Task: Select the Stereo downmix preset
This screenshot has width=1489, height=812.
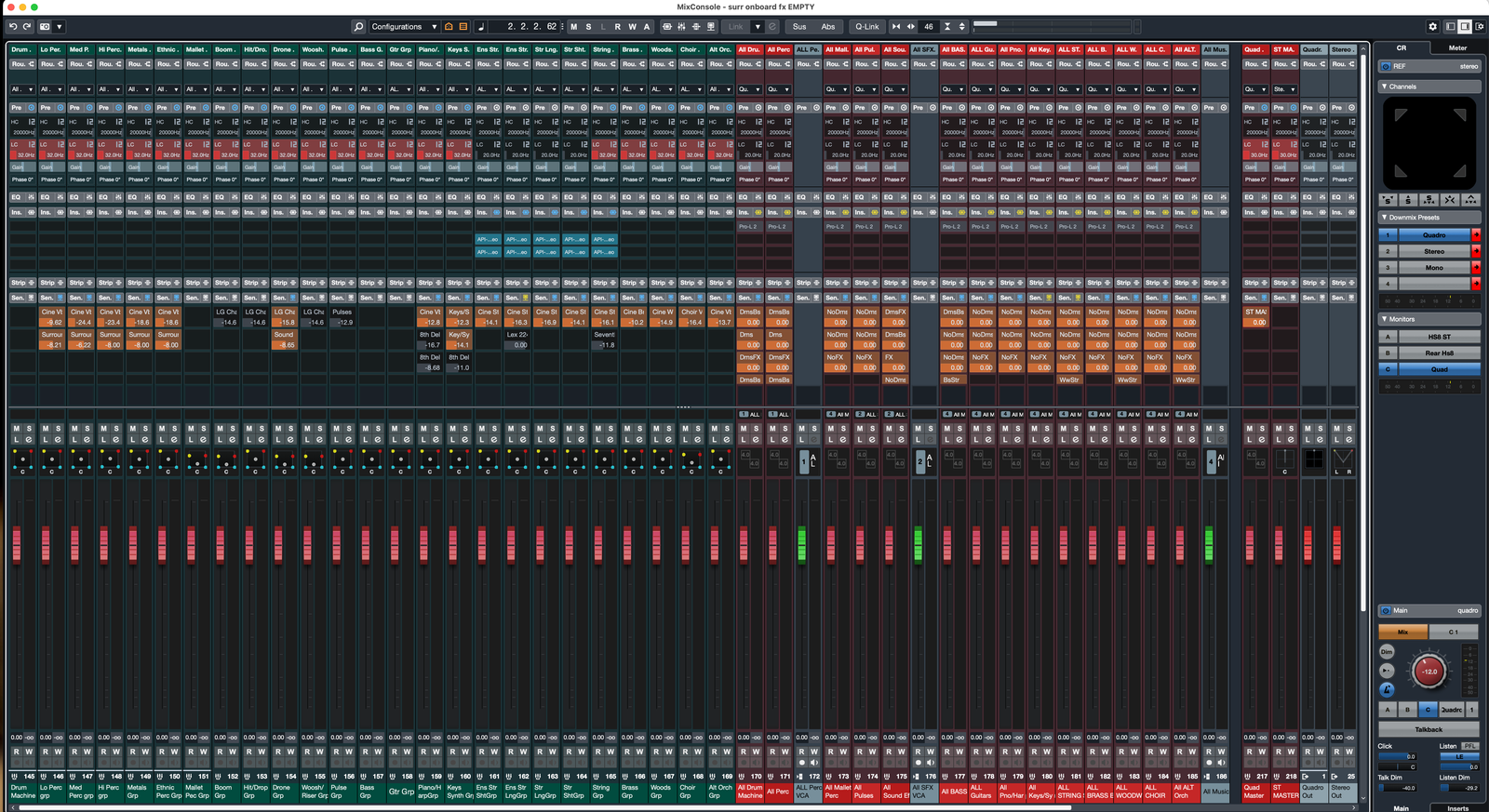Action: pos(1434,251)
